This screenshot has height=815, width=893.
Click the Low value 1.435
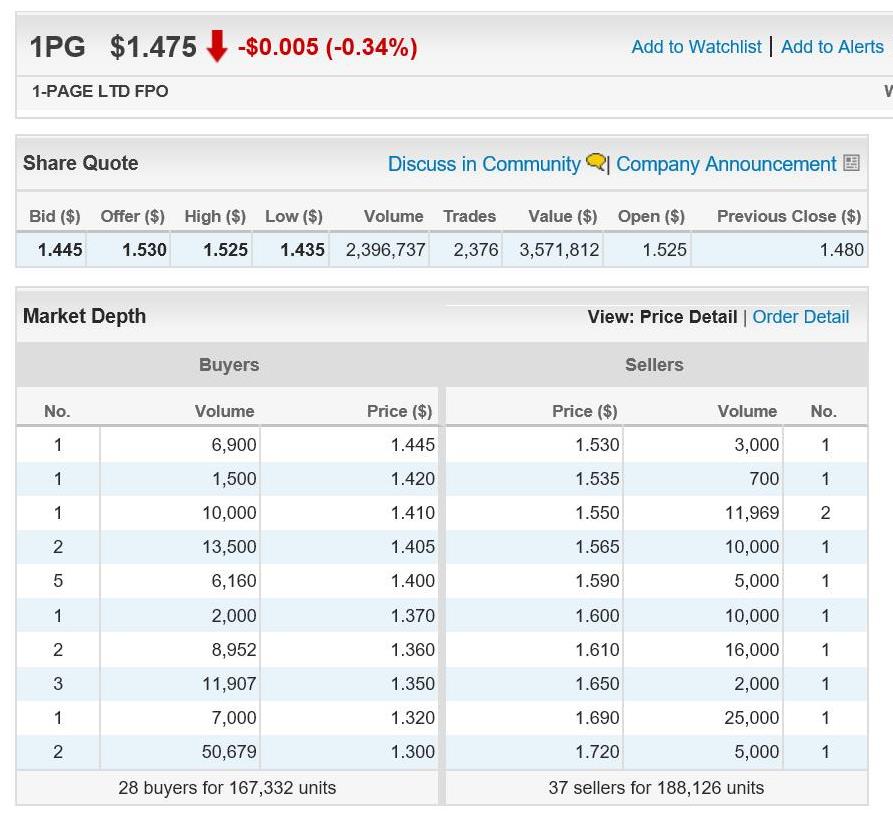pyautogui.click(x=302, y=249)
